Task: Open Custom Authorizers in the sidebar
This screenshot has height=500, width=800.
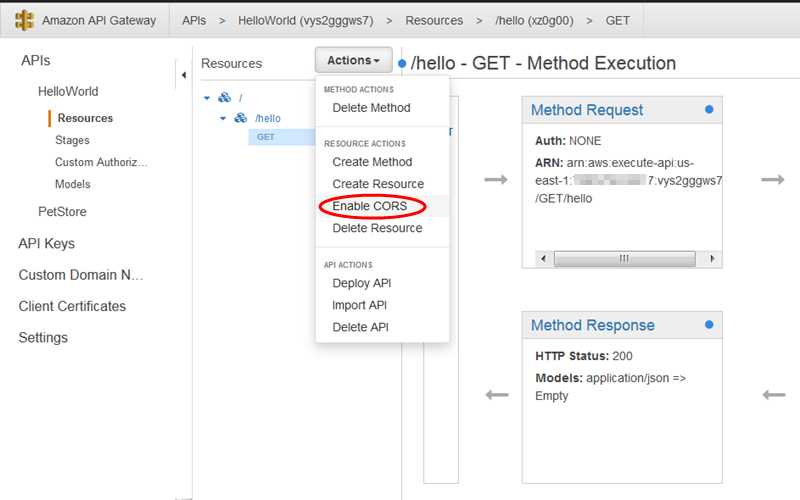Action: pyautogui.click(x=101, y=162)
